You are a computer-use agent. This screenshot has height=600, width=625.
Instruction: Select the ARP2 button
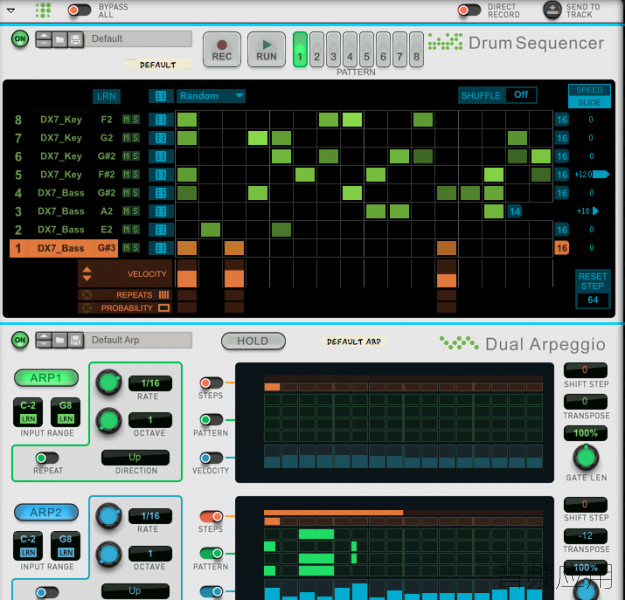[x=46, y=512]
